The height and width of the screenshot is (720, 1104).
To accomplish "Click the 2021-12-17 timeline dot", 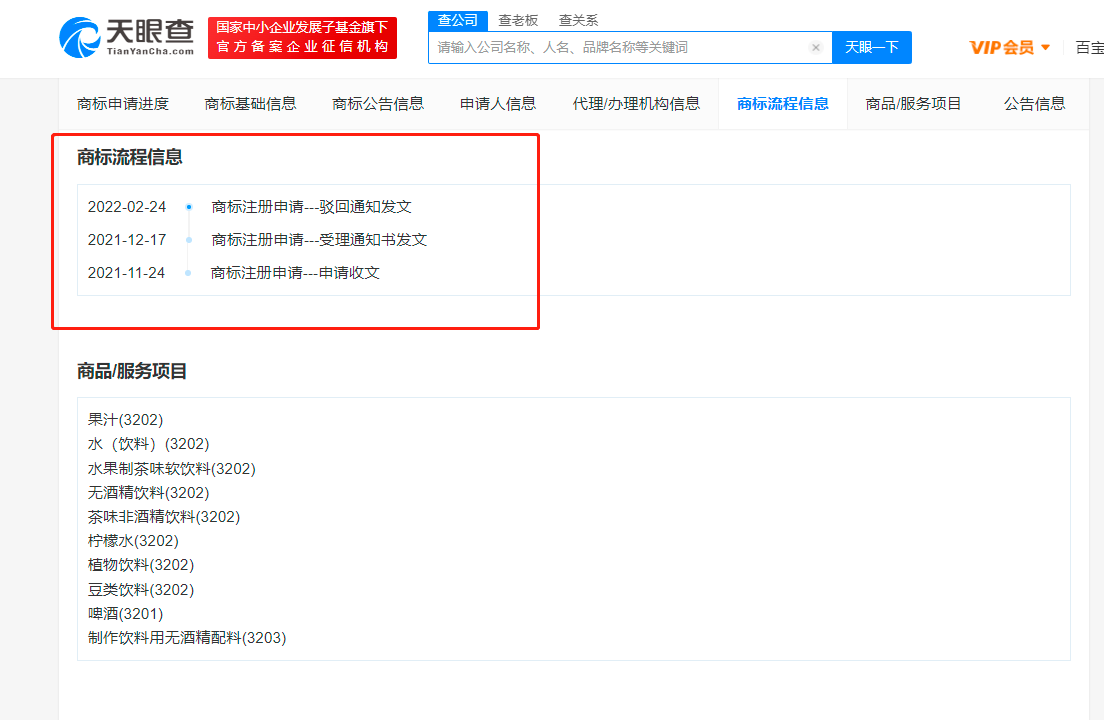I will coord(189,240).
